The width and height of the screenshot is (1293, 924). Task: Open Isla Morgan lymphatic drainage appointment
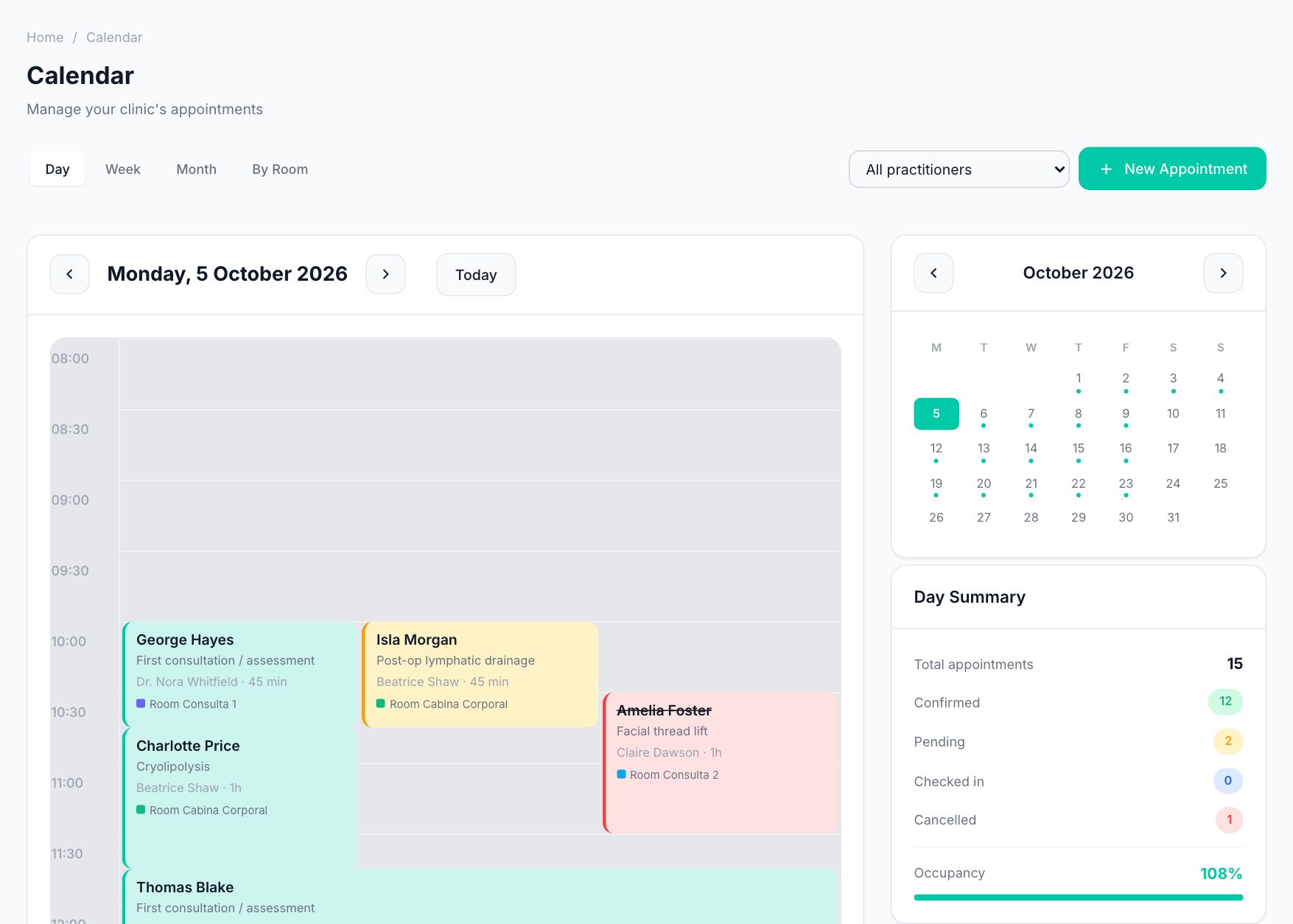[480, 674]
